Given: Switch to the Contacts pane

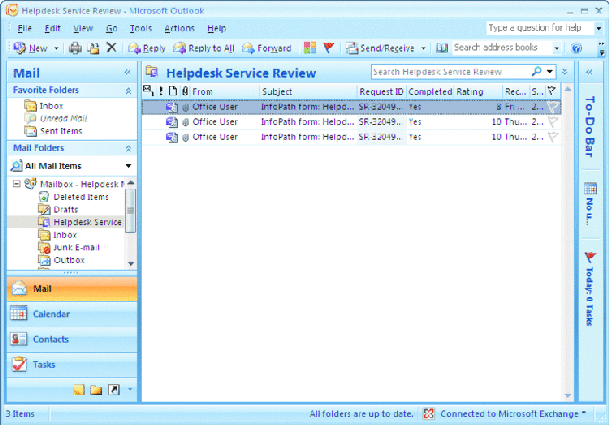Looking at the screenshot, I should point(72,339).
